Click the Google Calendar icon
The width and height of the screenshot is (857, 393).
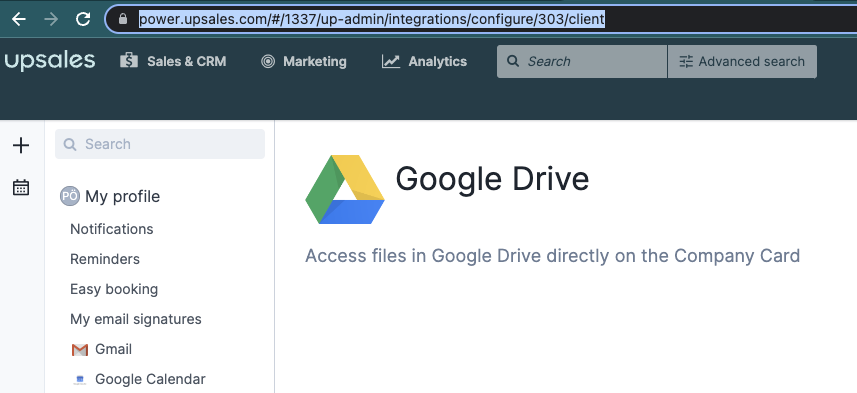(80, 380)
